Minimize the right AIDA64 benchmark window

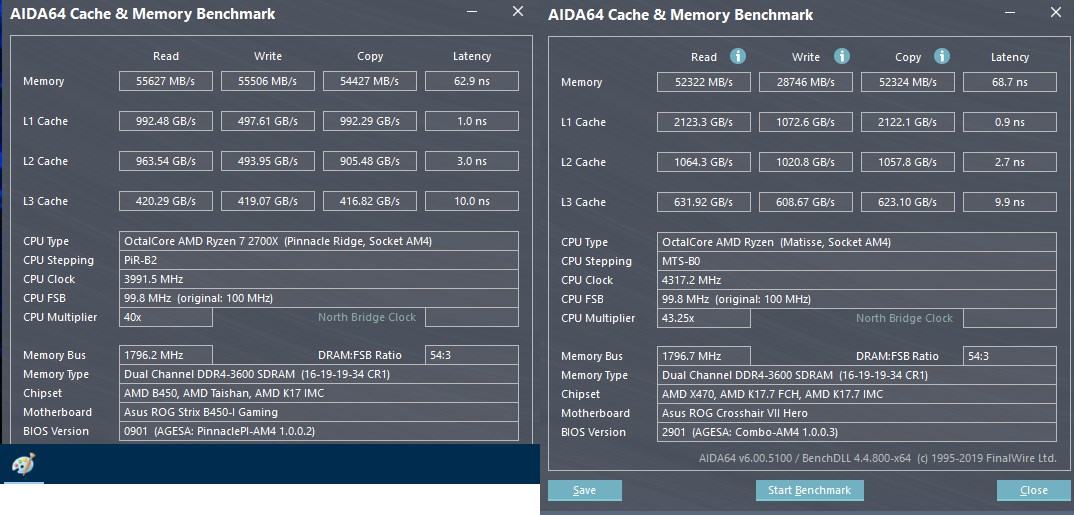1010,12
